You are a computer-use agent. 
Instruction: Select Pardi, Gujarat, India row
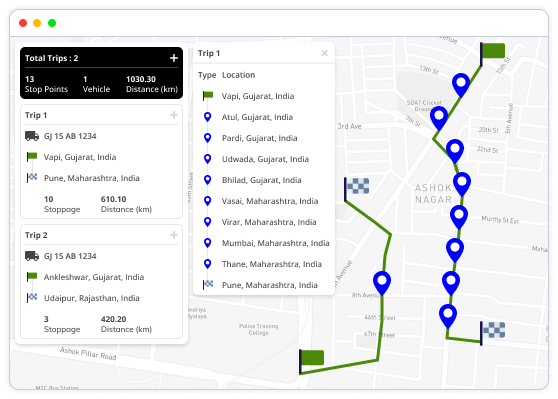259,138
